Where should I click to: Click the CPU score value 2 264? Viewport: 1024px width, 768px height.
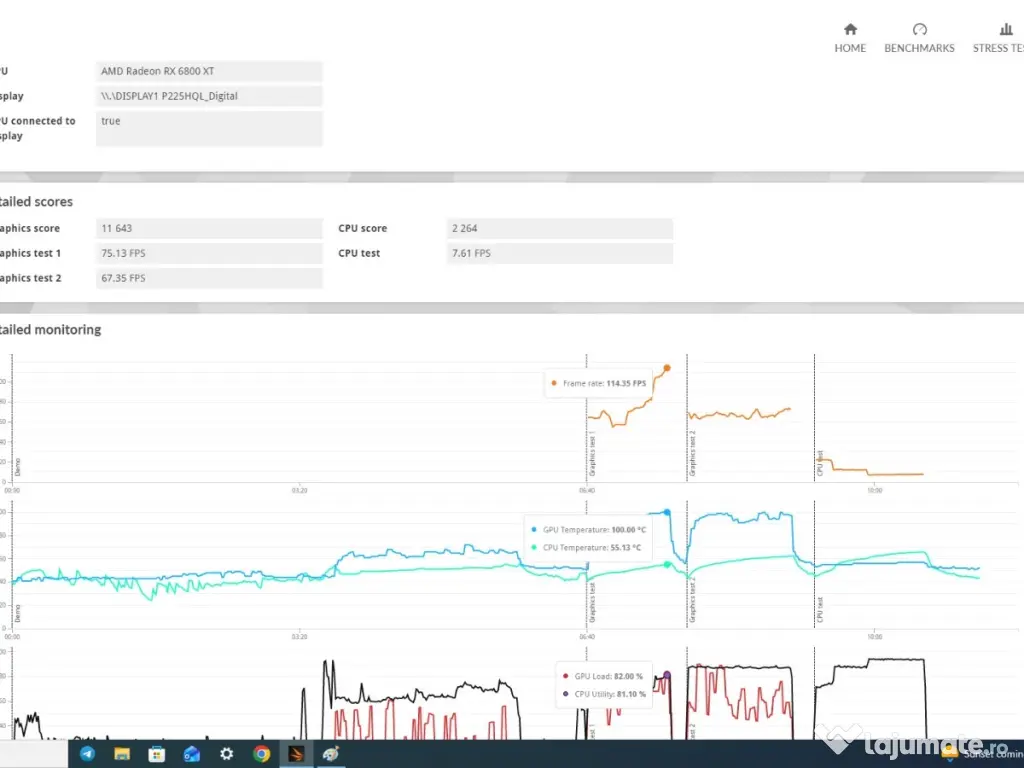tap(559, 228)
